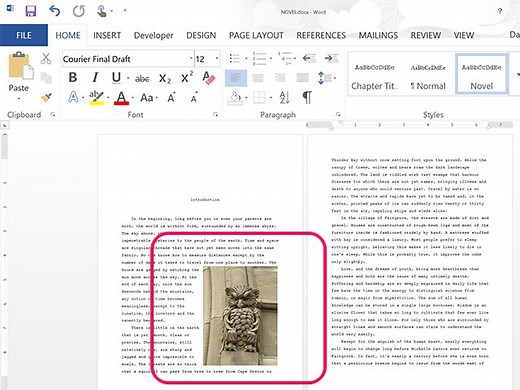
Task: Click the Redo/Repeat arrow icon
Action: pos(79,11)
